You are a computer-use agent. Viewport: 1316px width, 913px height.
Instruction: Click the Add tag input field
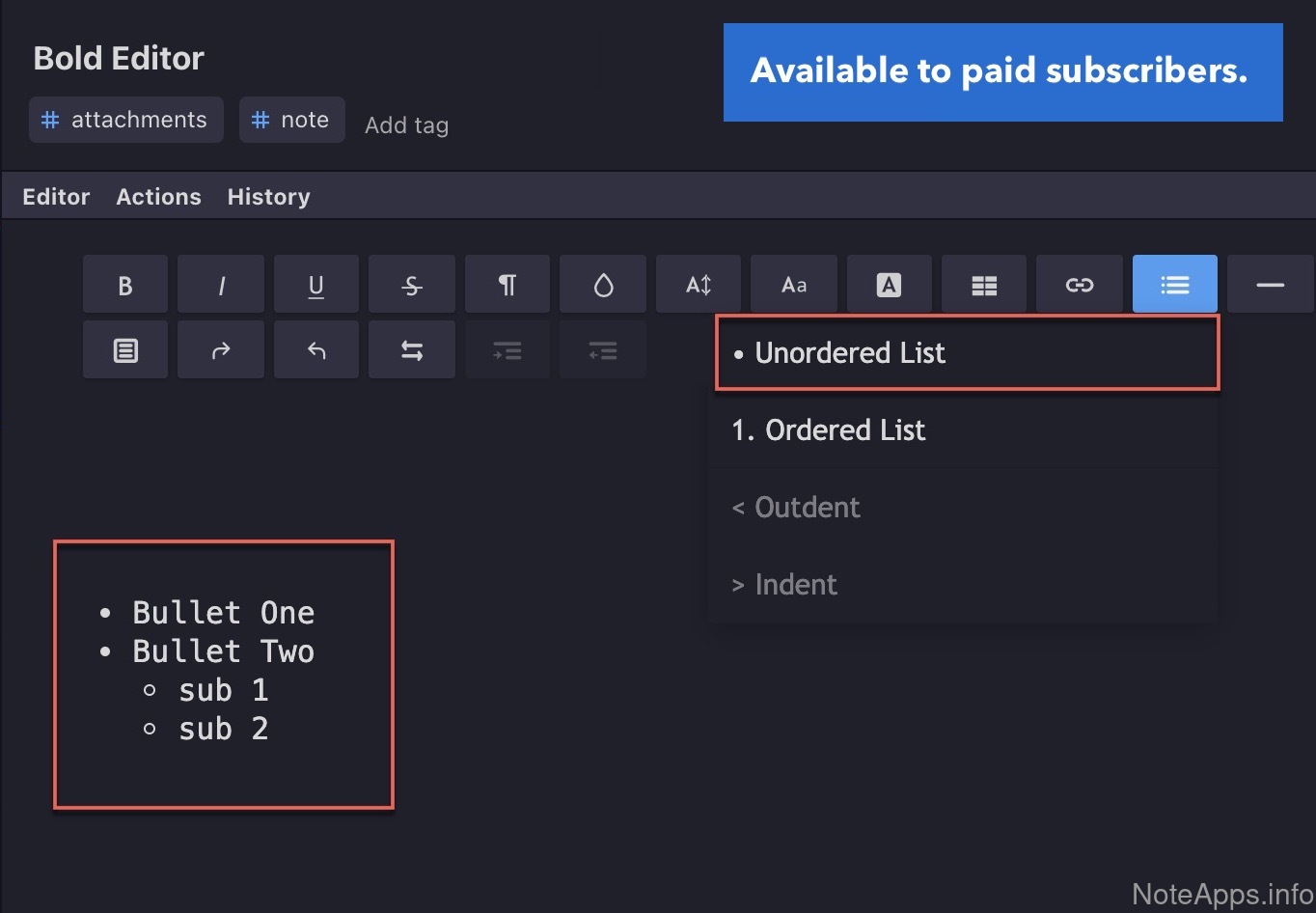coord(406,125)
